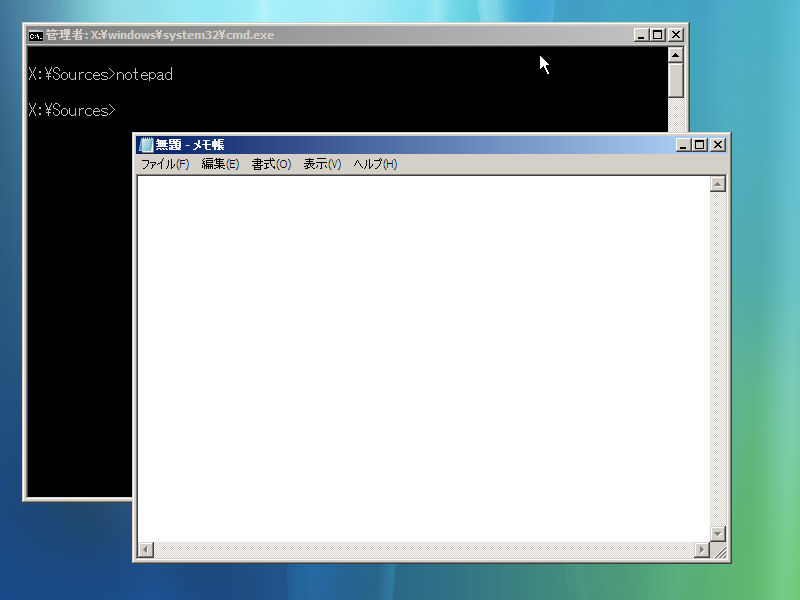Click the cmd window scrollbar thumb

tap(676, 80)
